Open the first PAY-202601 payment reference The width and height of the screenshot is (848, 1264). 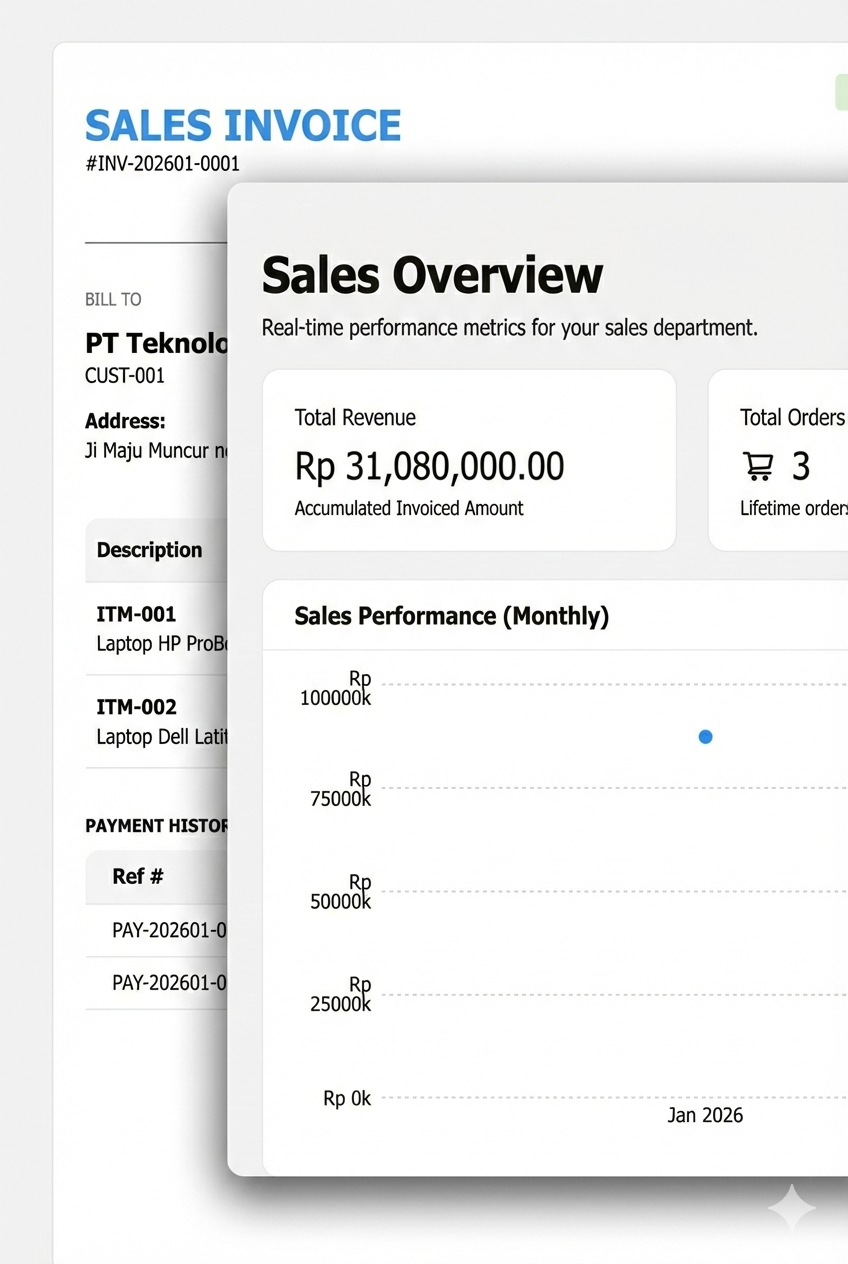point(168,931)
